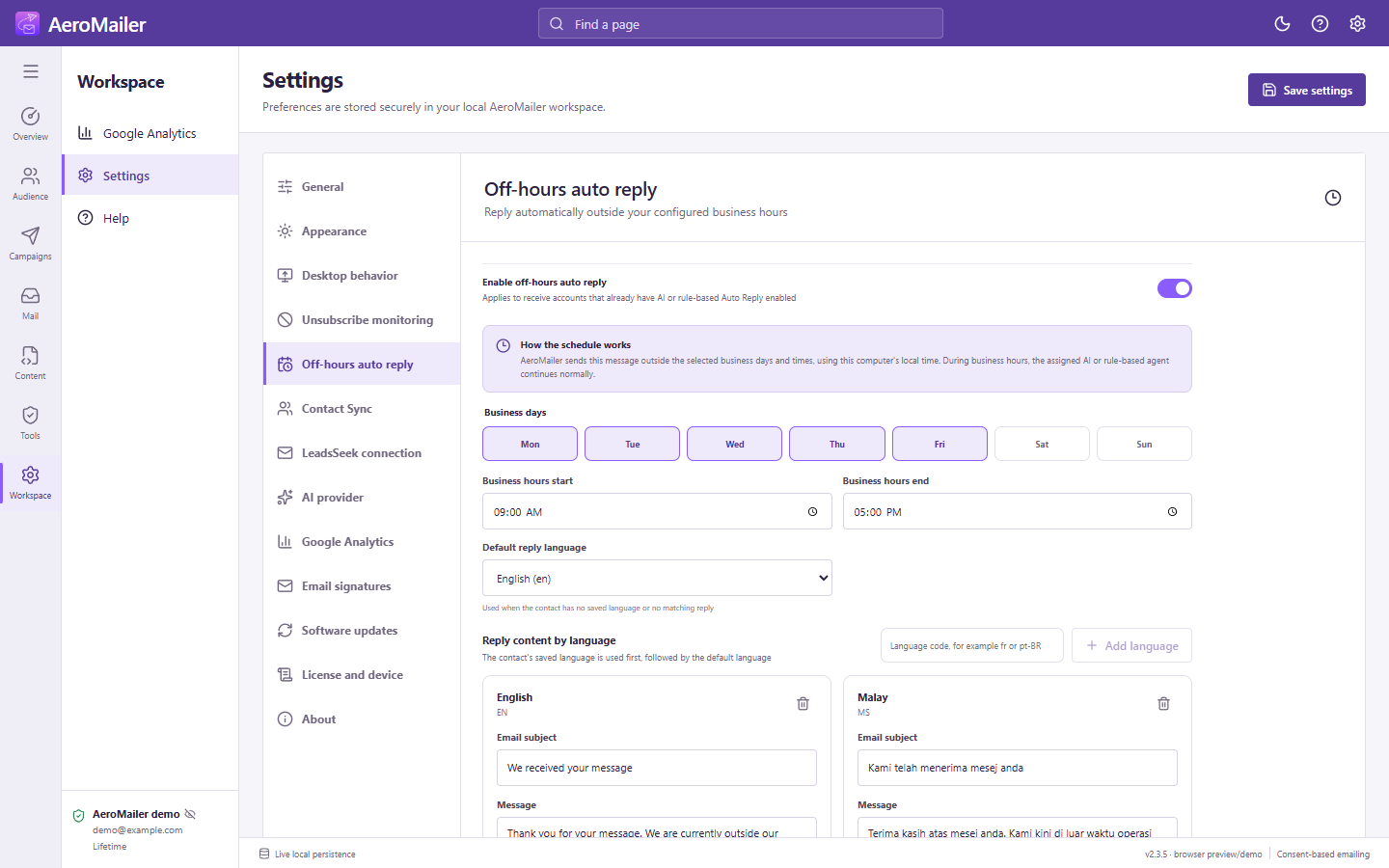Image resolution: width=1389 pixels, height=868 pixels.
Task: Select Off-hours auto reply tab
Action: tap(362, 365)
